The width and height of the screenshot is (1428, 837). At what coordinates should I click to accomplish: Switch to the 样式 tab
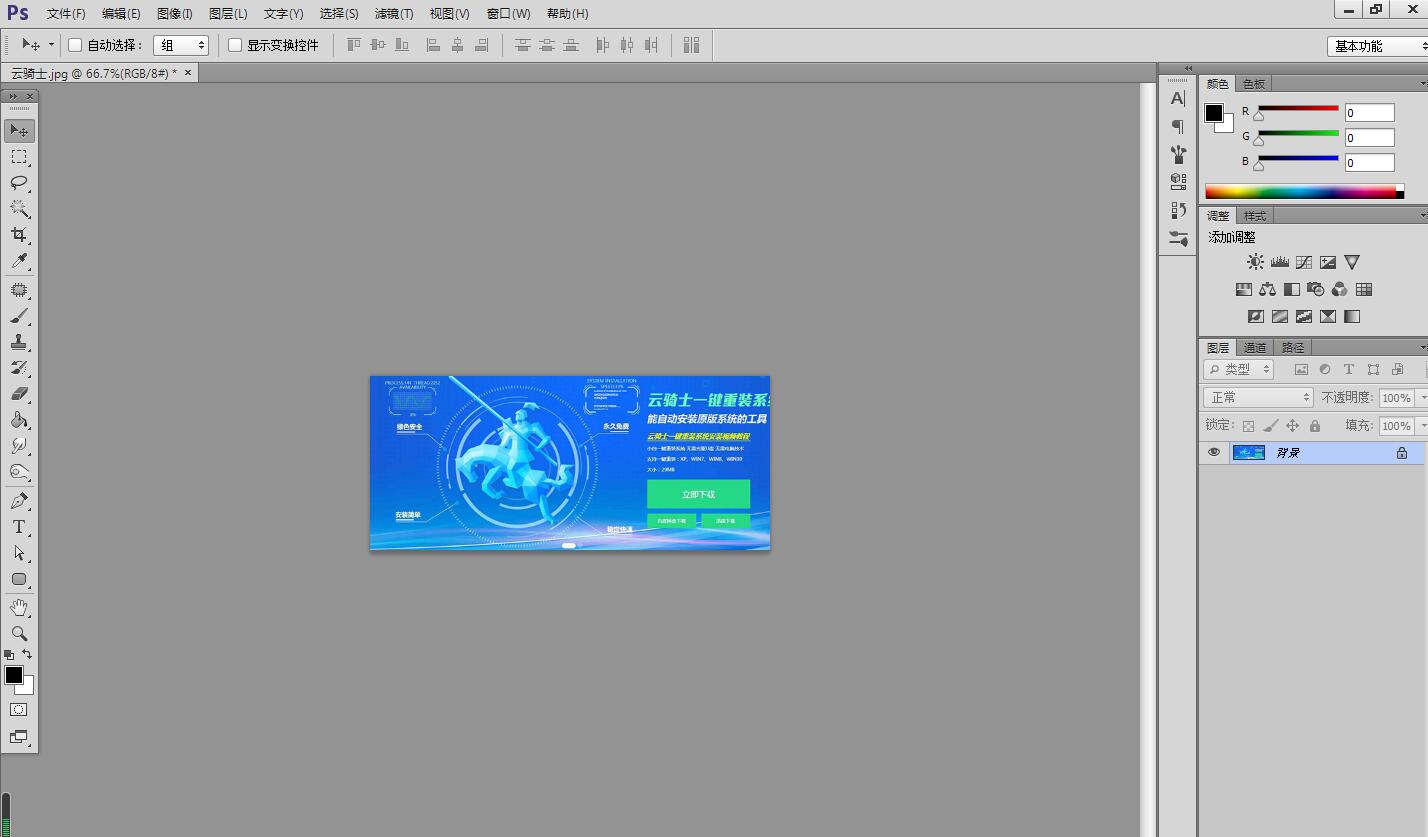[1255, 216]
